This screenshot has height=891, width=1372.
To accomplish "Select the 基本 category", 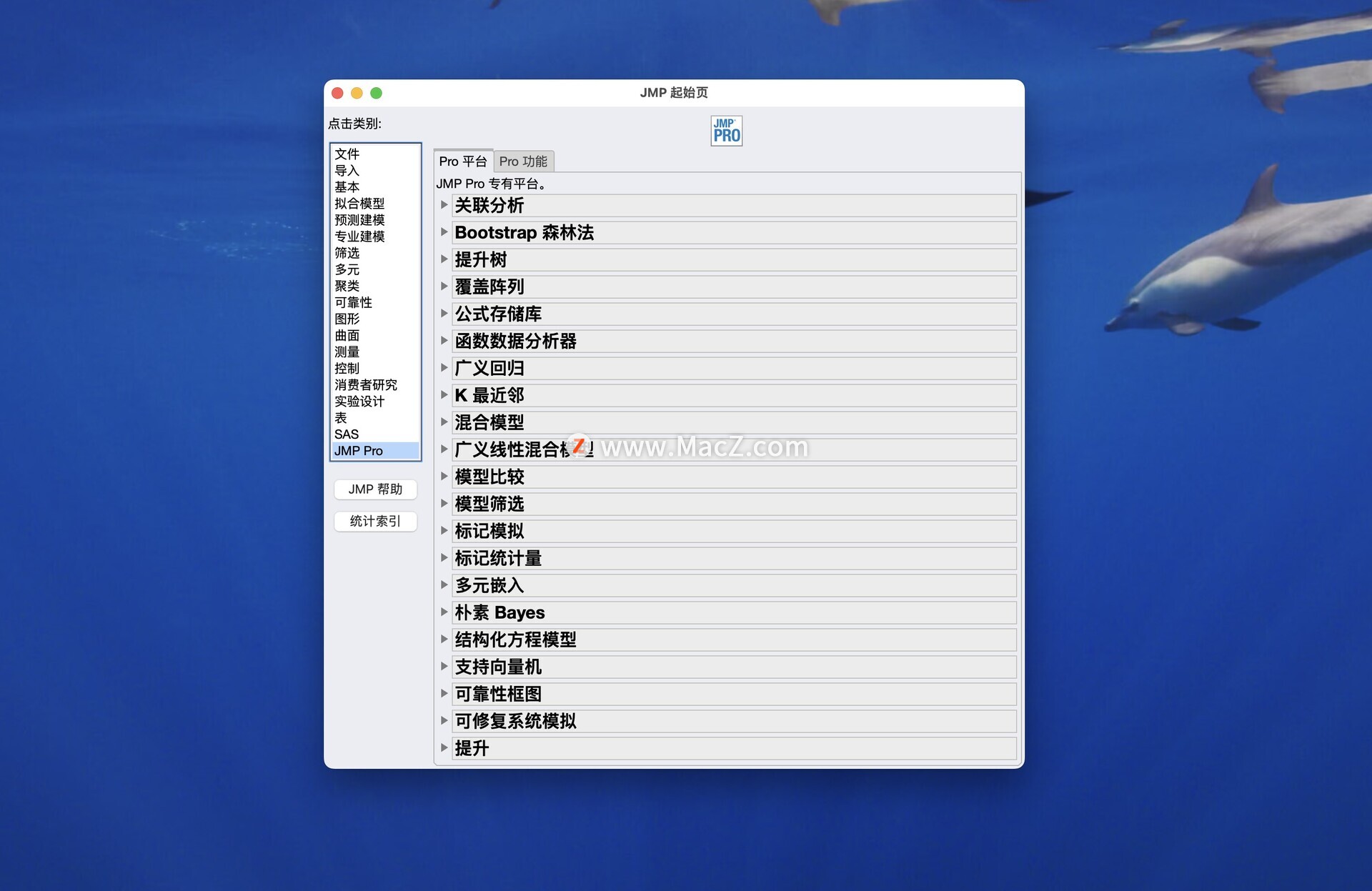I will 375,187.
